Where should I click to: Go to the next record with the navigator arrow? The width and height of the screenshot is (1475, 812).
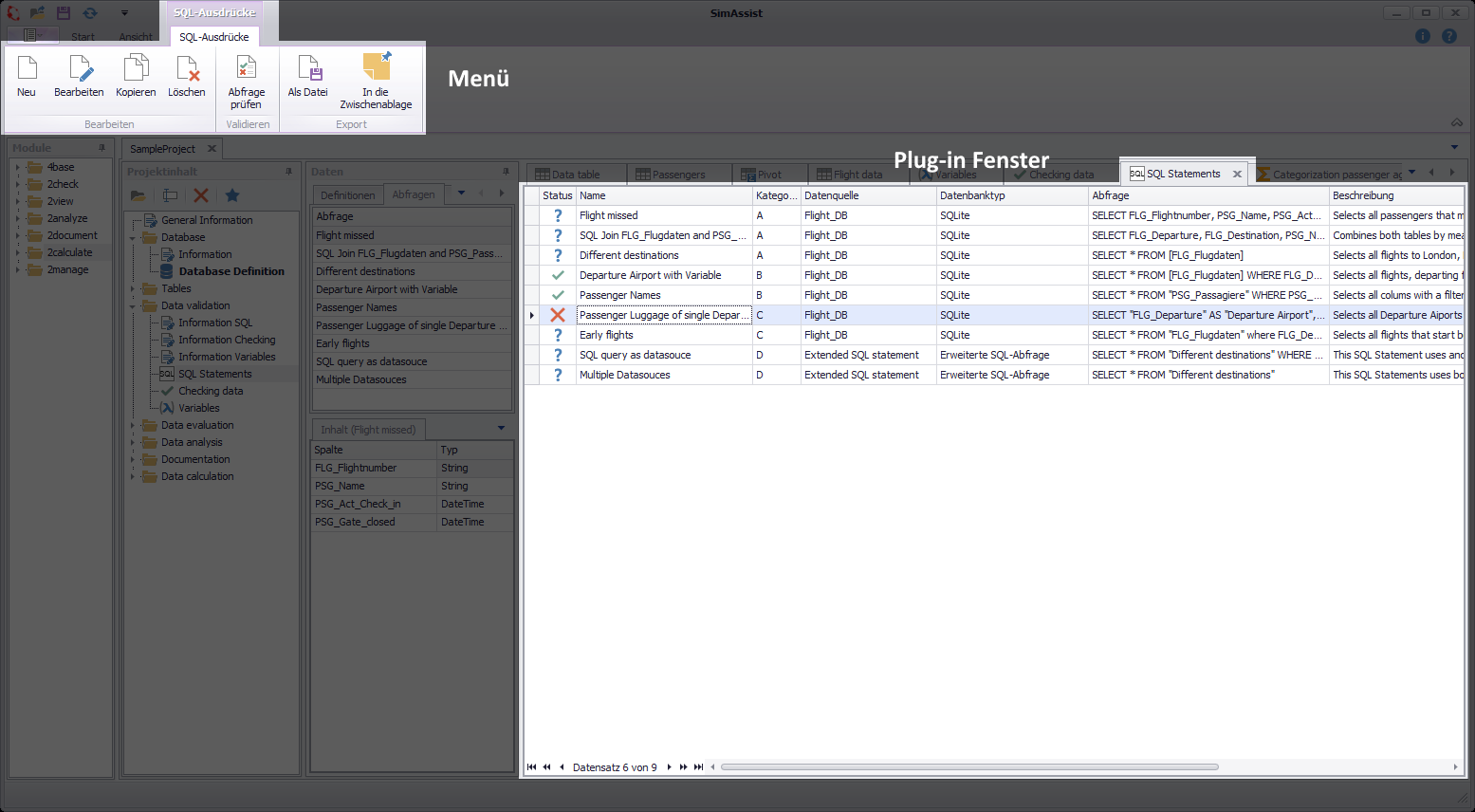point(669,767)
